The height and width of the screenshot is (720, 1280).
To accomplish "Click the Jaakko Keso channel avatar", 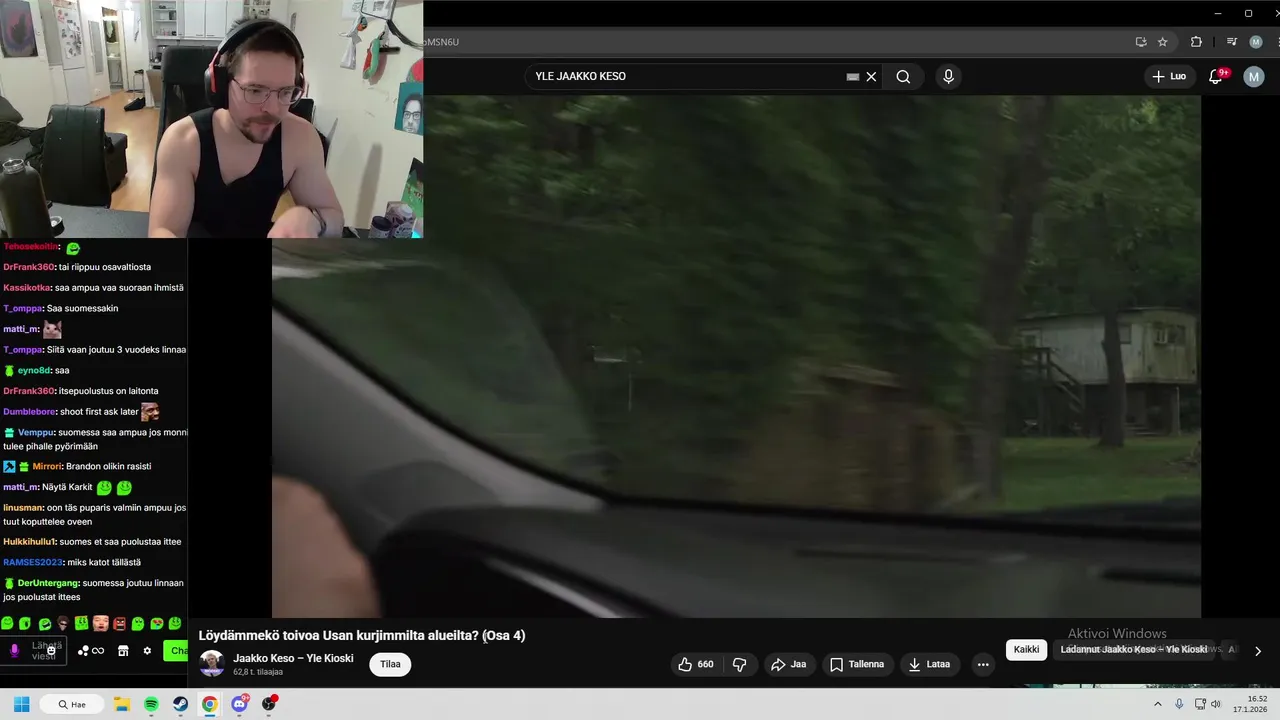I will coord(211,663).
